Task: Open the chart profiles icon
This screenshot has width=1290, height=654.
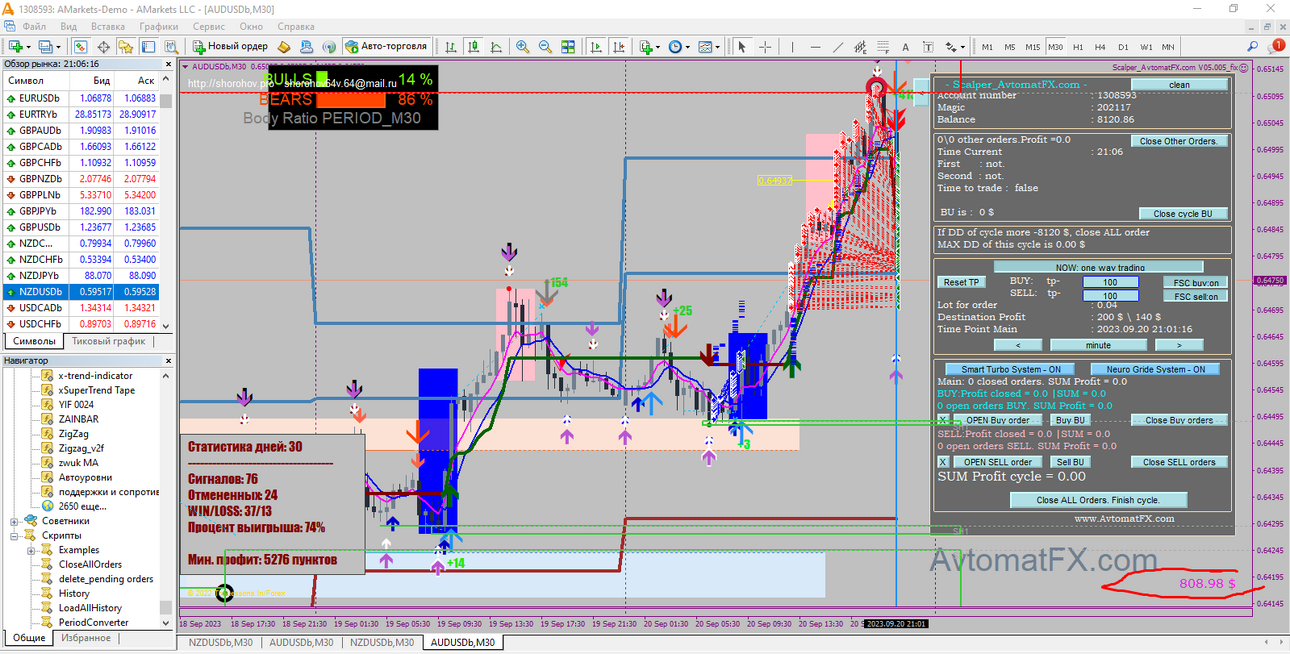Action: click(46, 46)
